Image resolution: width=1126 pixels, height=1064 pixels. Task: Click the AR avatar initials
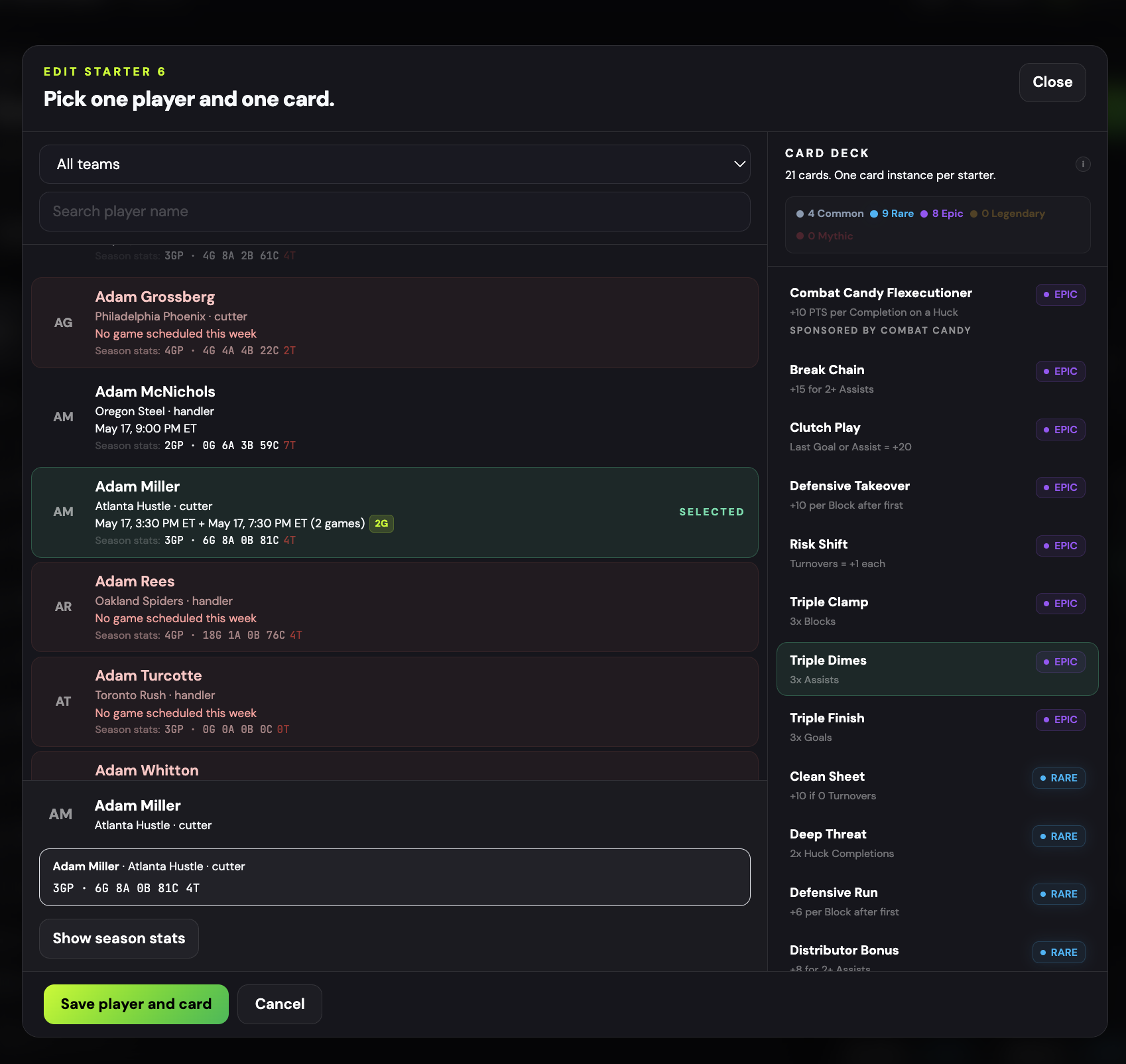pyautogui.click(x=63, y=606)
